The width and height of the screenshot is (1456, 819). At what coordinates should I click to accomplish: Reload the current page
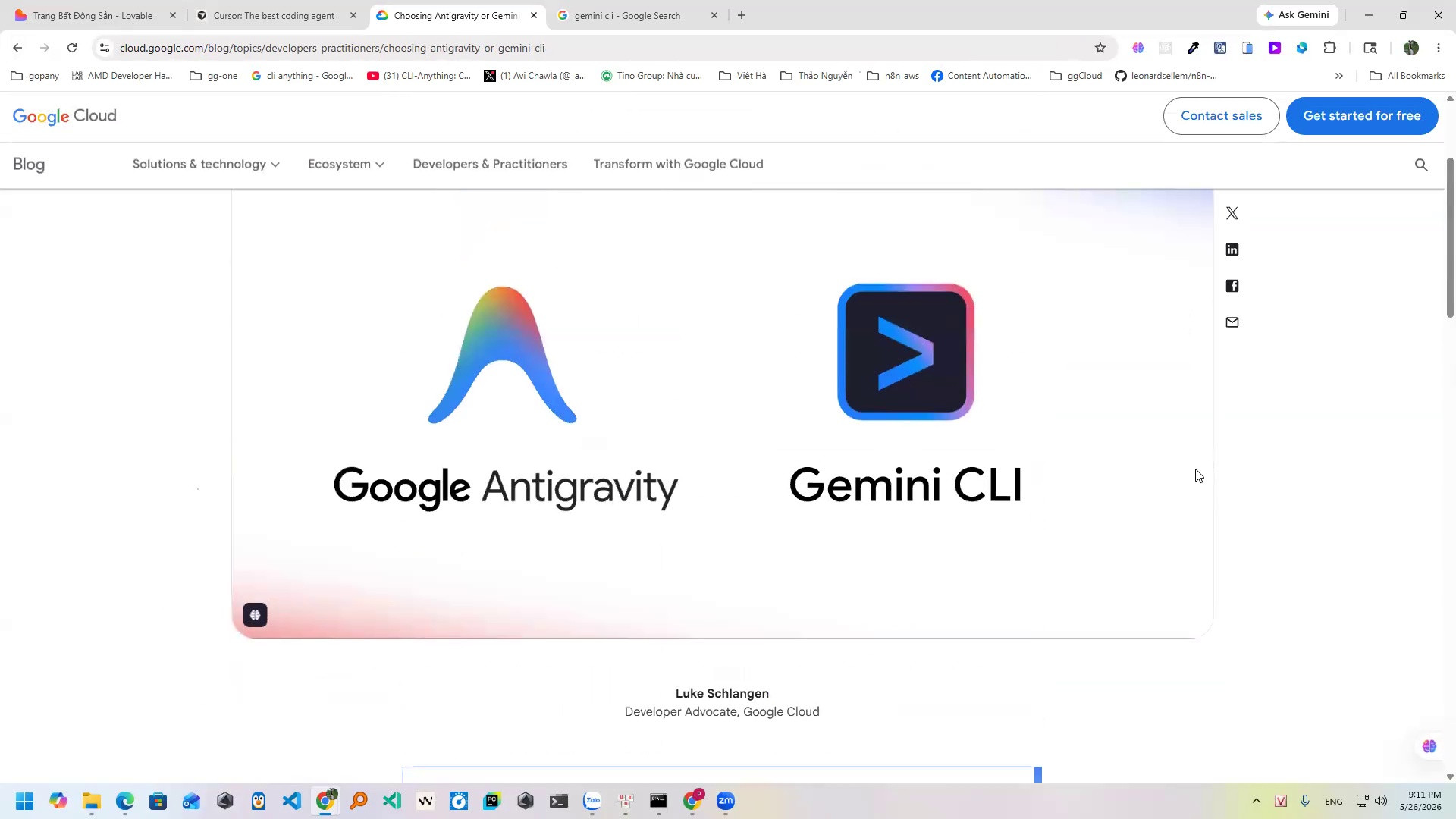[72, 48]
